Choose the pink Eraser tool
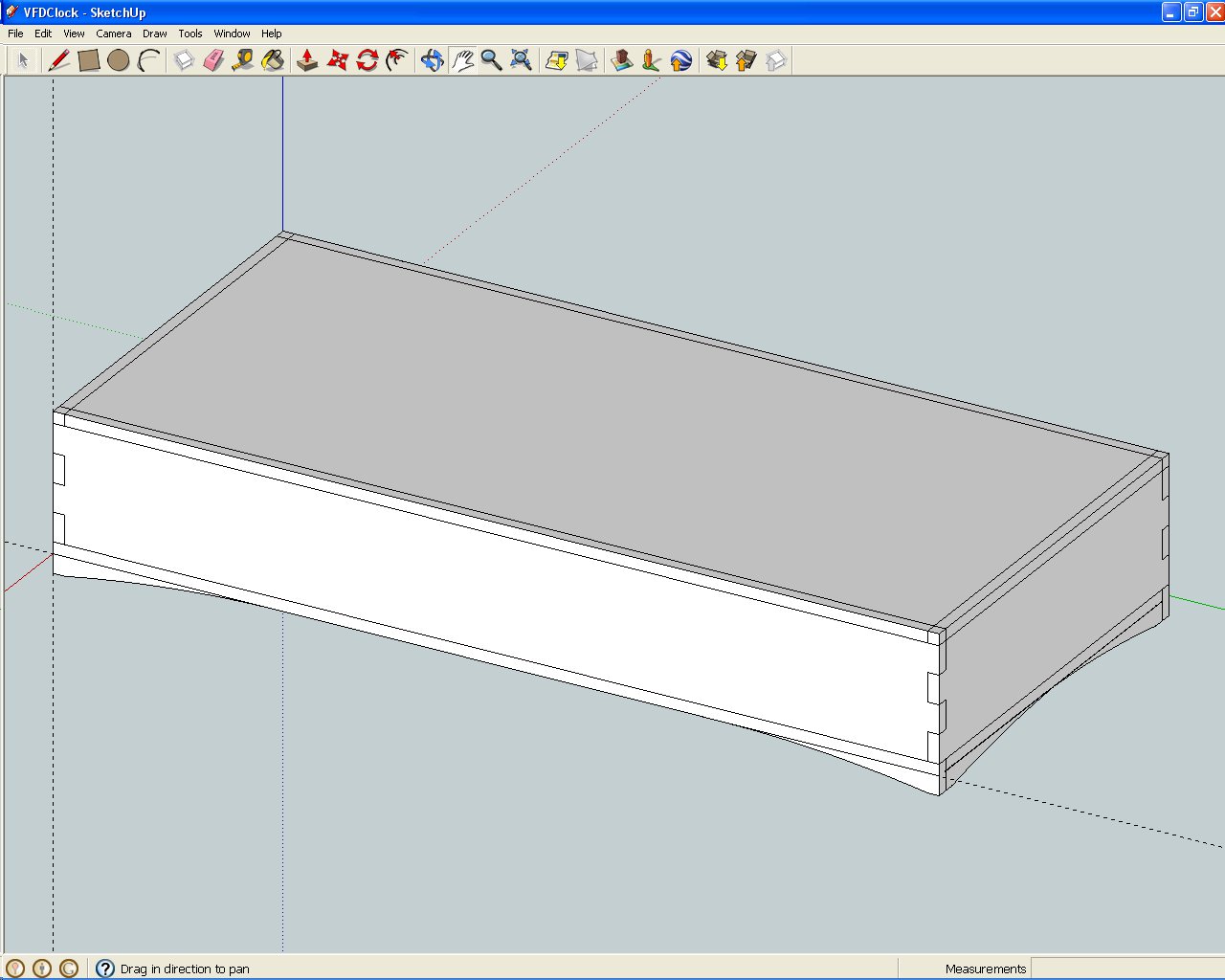Screen dimensions: 1225x980 tap(213, 60)
